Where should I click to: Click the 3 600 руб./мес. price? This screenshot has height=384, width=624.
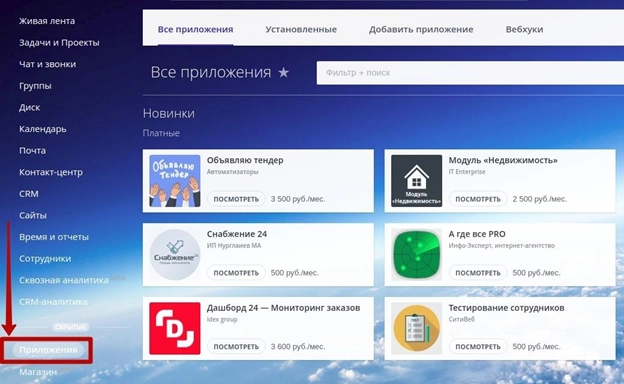click(298, 347)
